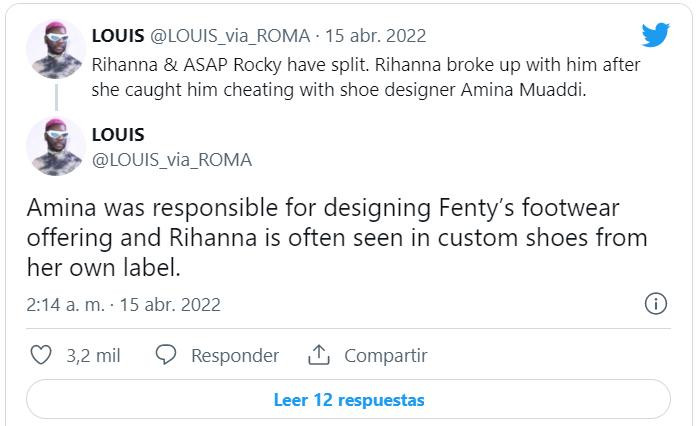Open the tweet info circle icon
The width and height of the screenshot is (698, 426).
(x=656, y=304)
